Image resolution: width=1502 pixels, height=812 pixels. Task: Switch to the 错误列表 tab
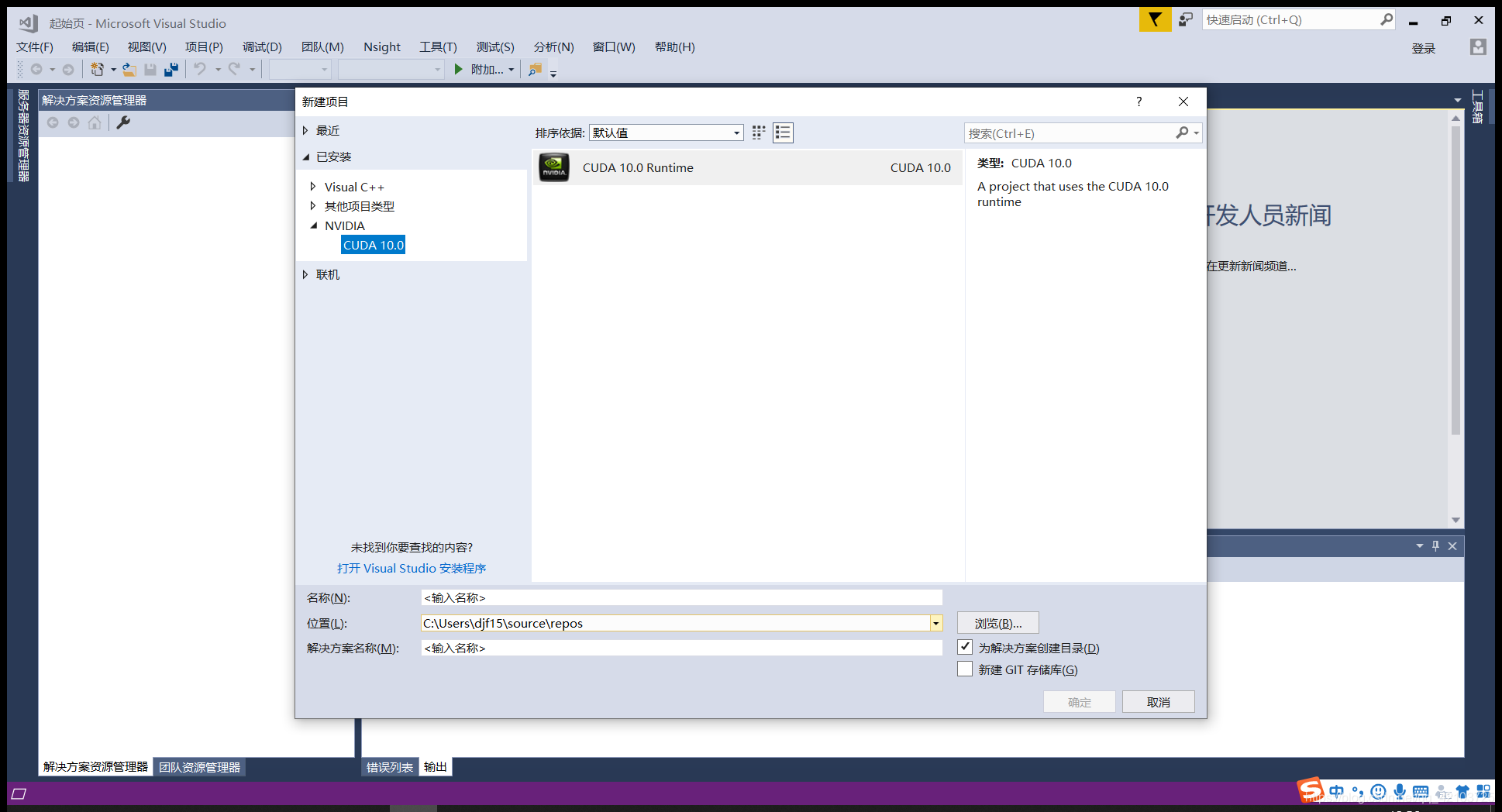click(390, 767)
